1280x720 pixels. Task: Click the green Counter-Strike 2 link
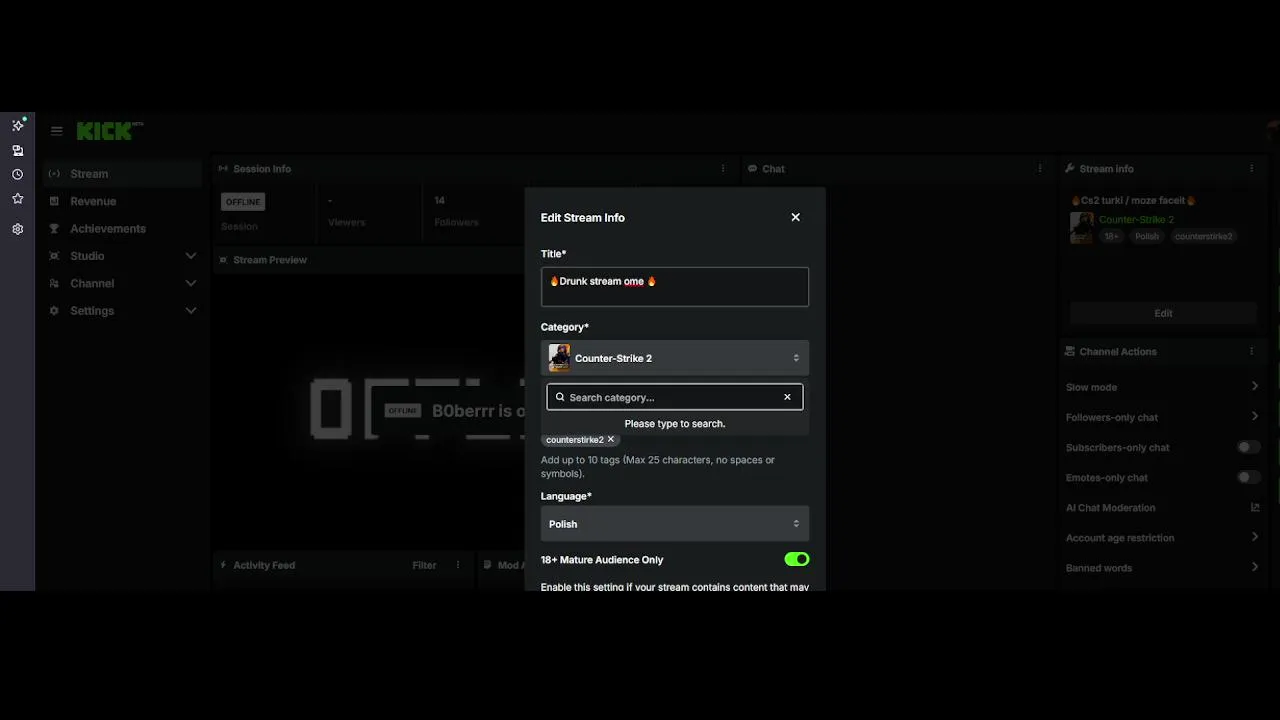tap(1136, 219)
